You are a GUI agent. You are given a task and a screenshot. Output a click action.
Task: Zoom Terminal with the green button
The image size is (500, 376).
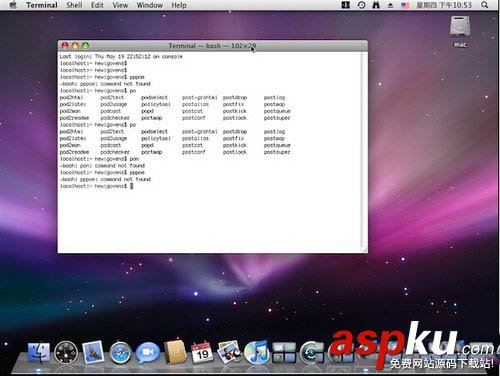point(85,45)
